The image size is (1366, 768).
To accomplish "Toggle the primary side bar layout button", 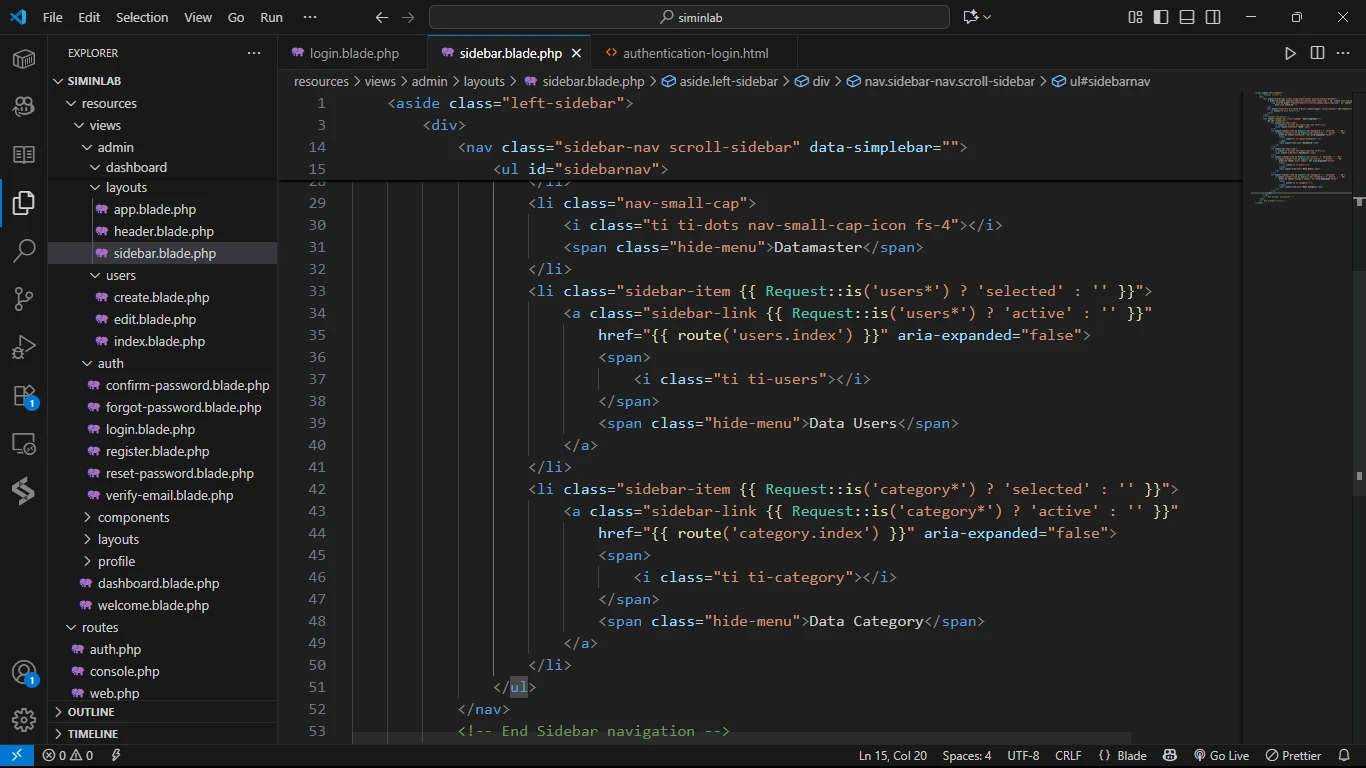I will [1161, 17].
